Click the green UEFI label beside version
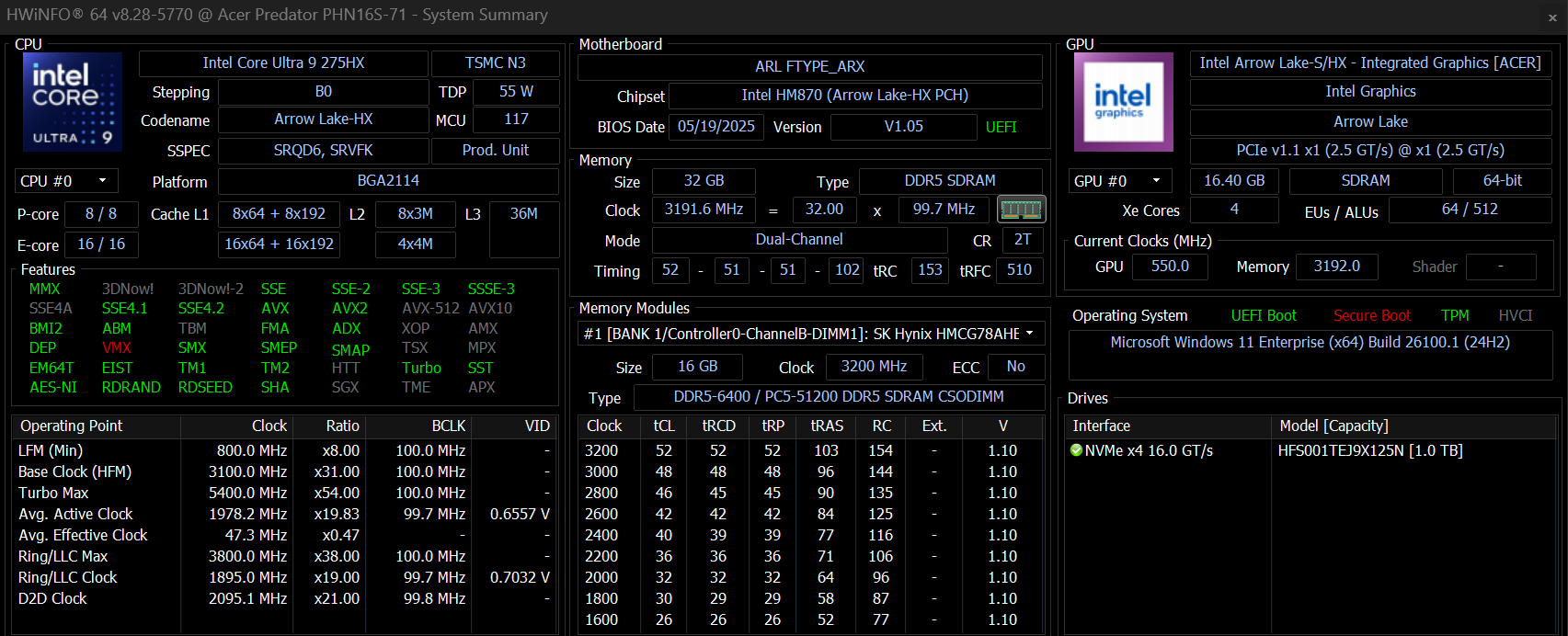Viewport: 1568px width, 636px height. [1001, 128]
